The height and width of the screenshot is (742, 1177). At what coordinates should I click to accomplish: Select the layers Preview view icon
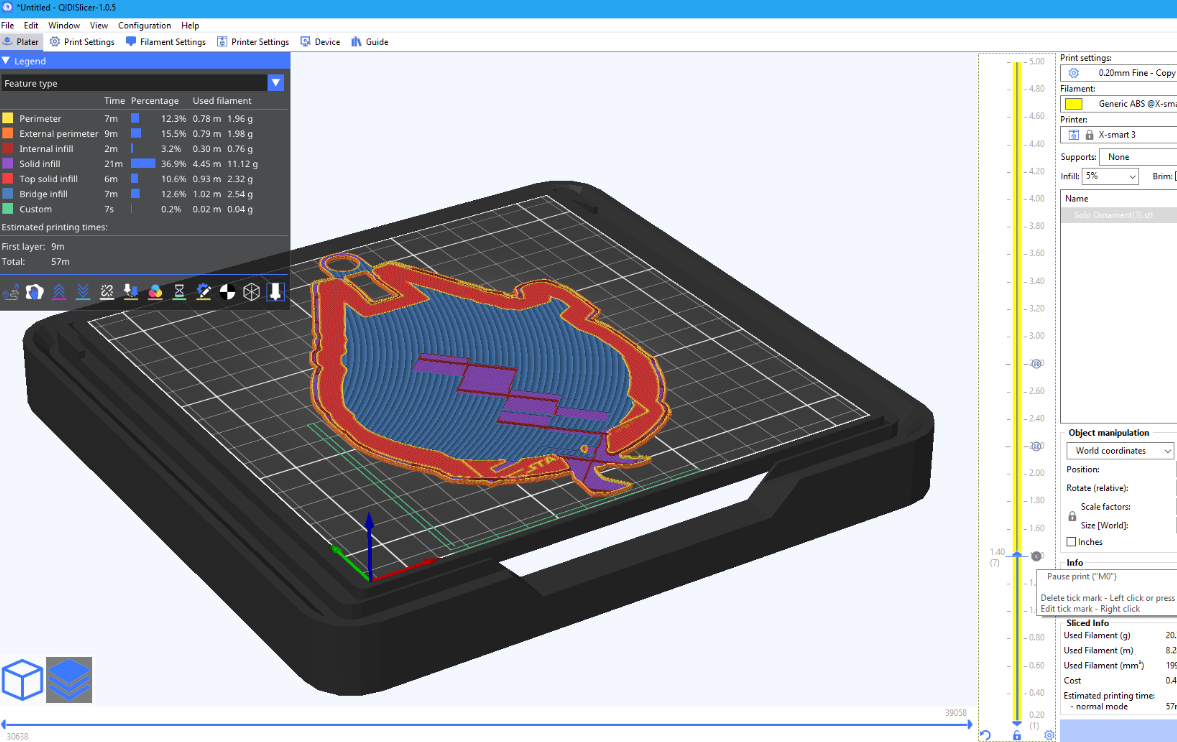69,680
